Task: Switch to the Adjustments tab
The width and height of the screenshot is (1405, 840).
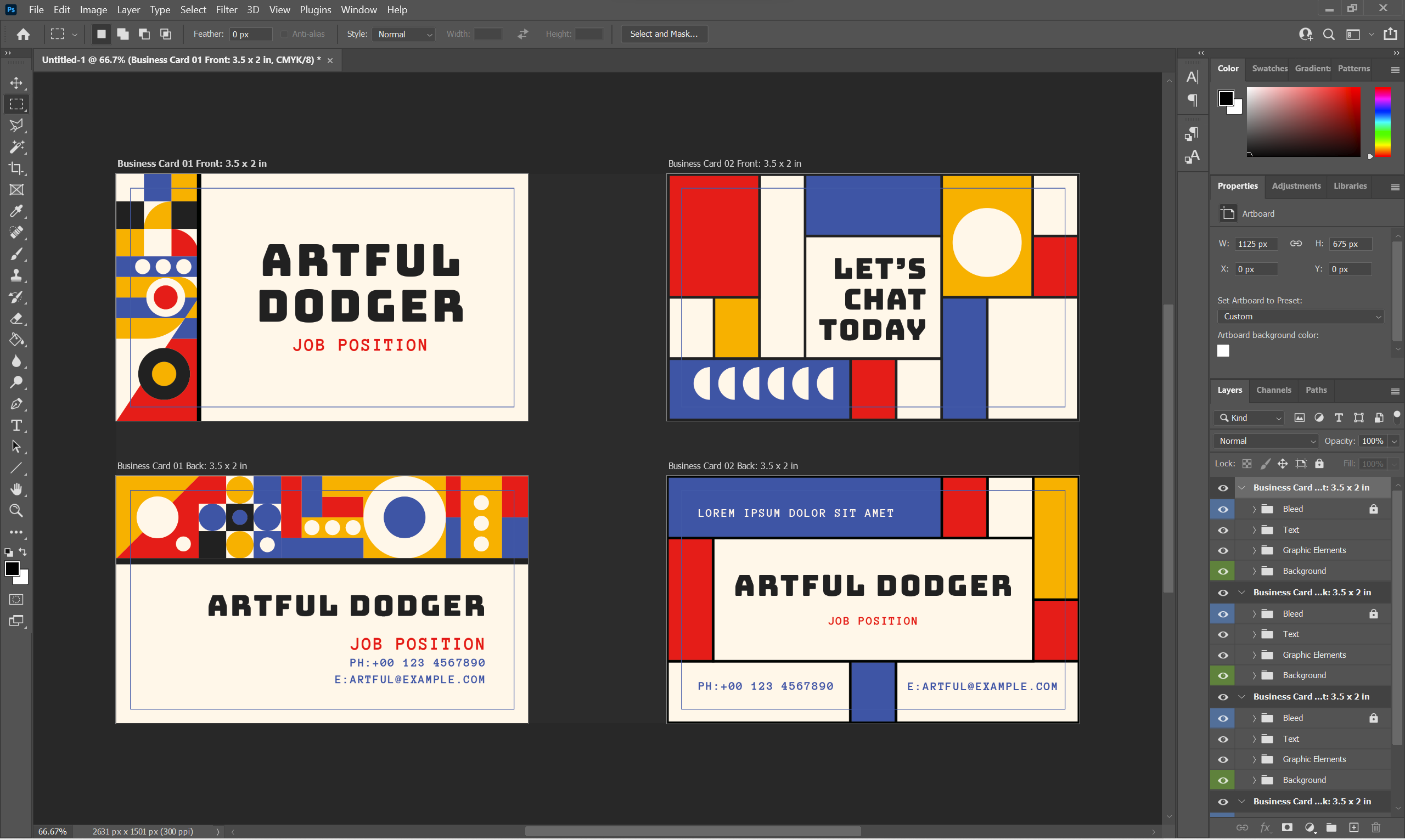Action: (x=1297, y=186)
